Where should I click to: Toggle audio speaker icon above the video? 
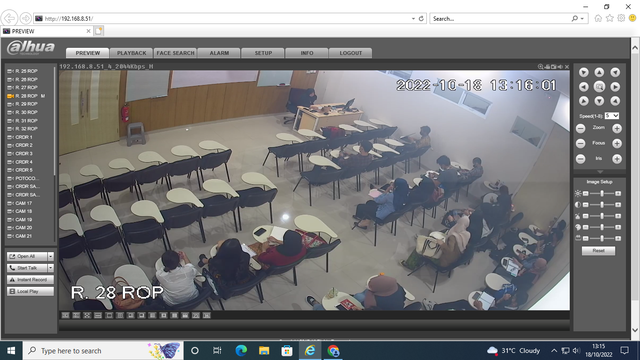(560, 67)
